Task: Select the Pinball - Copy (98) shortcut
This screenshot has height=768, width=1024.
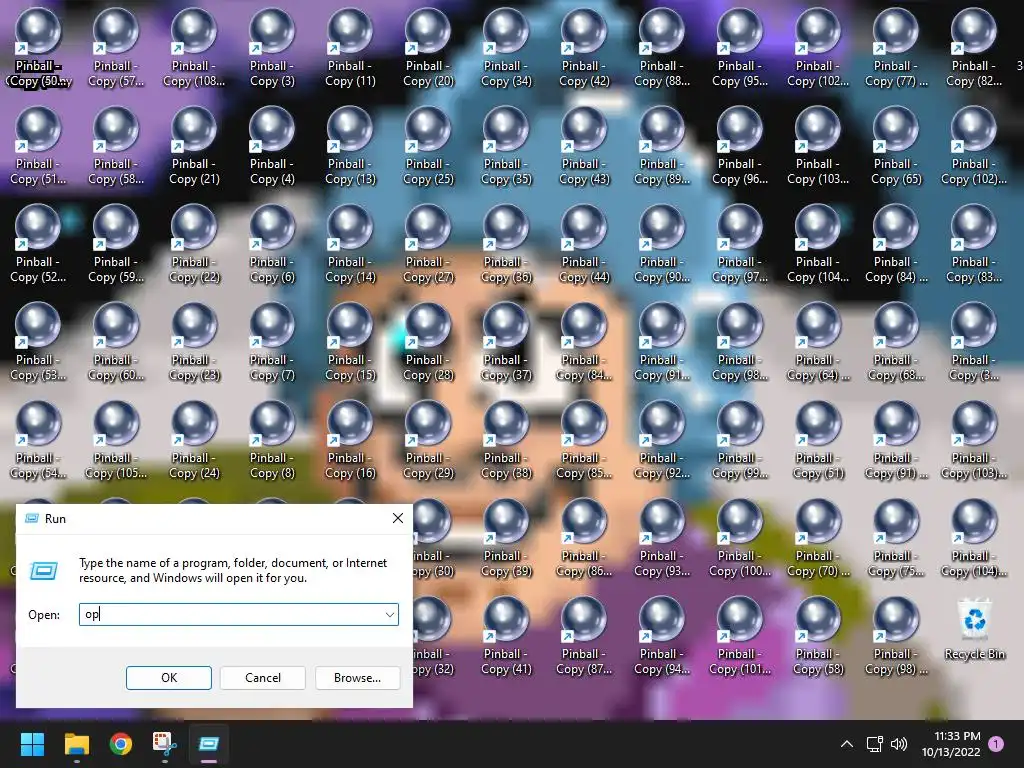Action: click(896, 635)
